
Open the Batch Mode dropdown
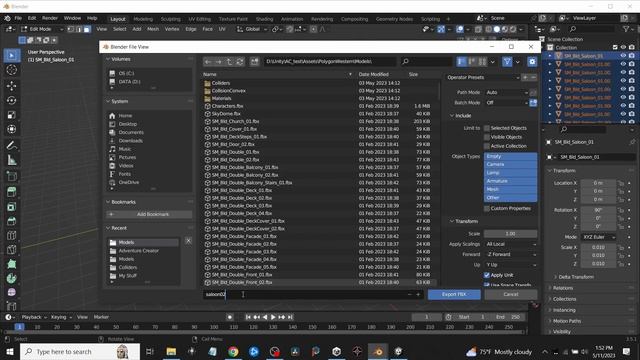coord(507,103)
